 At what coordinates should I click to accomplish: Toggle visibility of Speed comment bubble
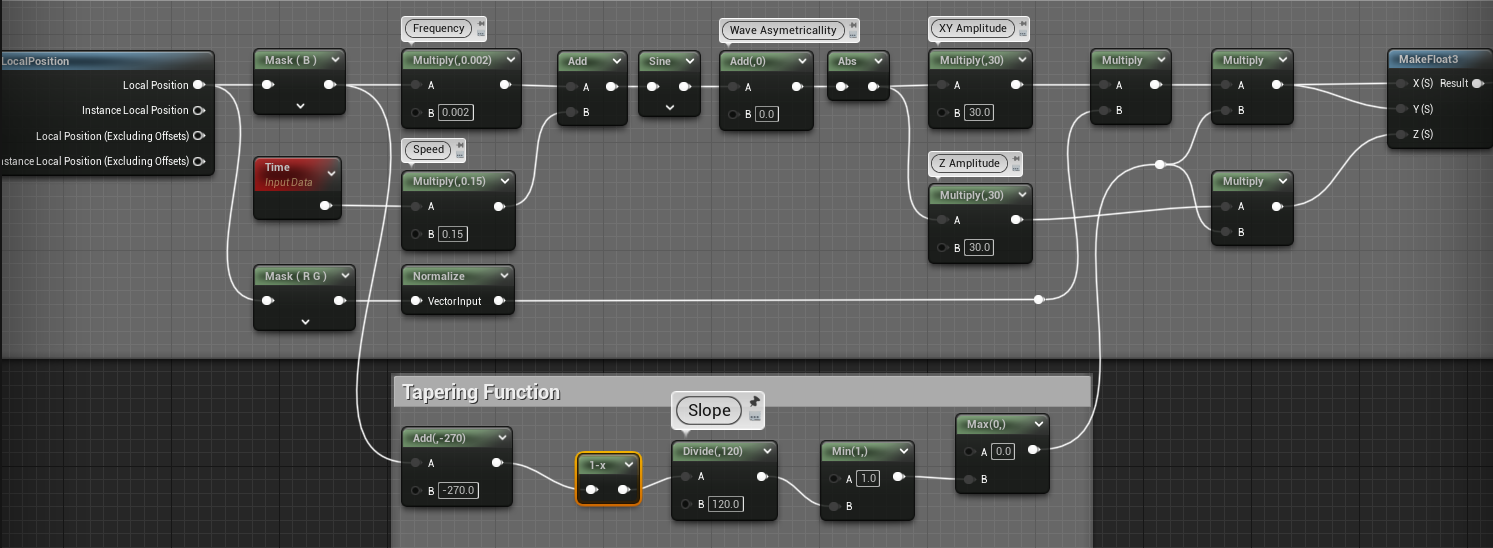click(460, 155)
